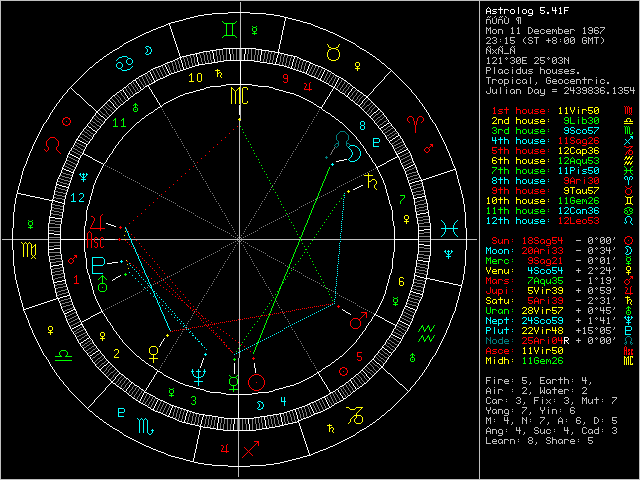The height and width of the screenshot is (480, 640).
Task: Click the house number 9 in the wheel
Action: coord(286,79)
